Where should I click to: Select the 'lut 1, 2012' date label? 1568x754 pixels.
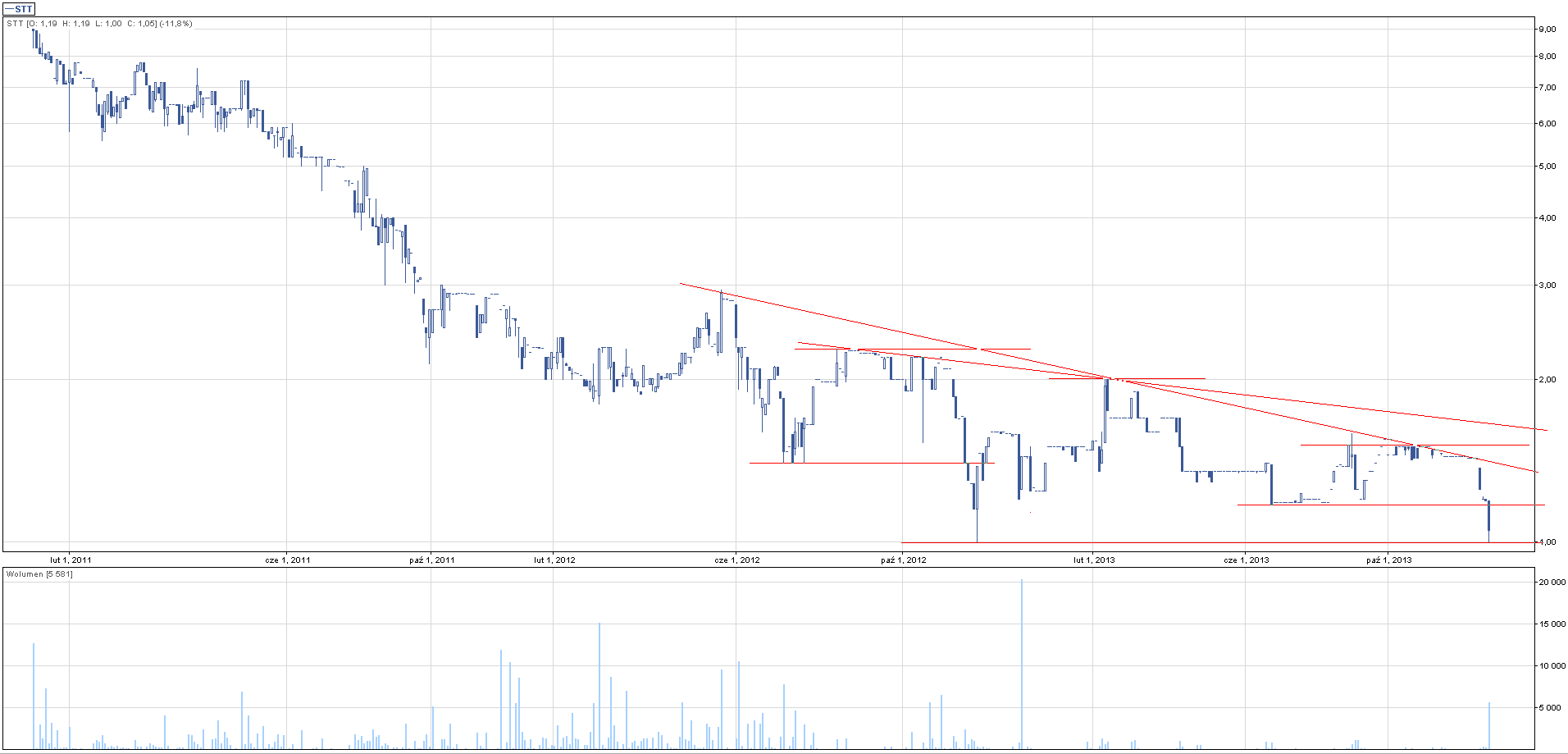point(554,560)
